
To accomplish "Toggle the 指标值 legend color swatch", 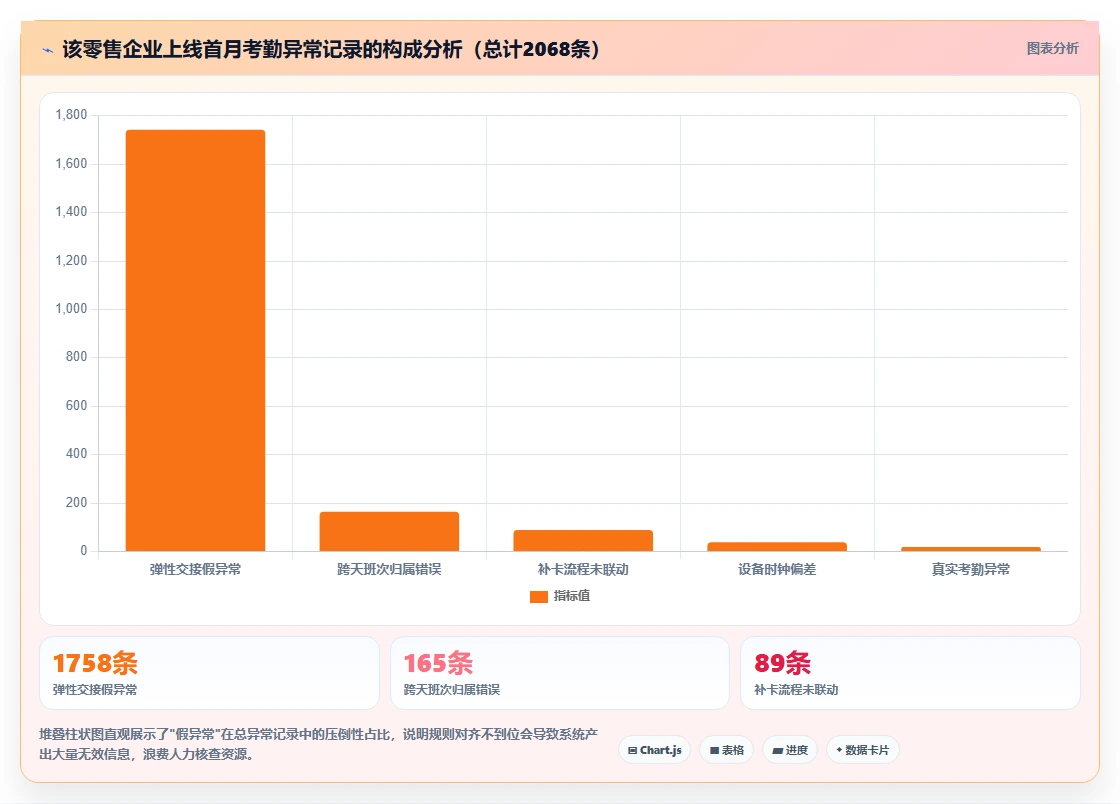I will tap(539, 596).
